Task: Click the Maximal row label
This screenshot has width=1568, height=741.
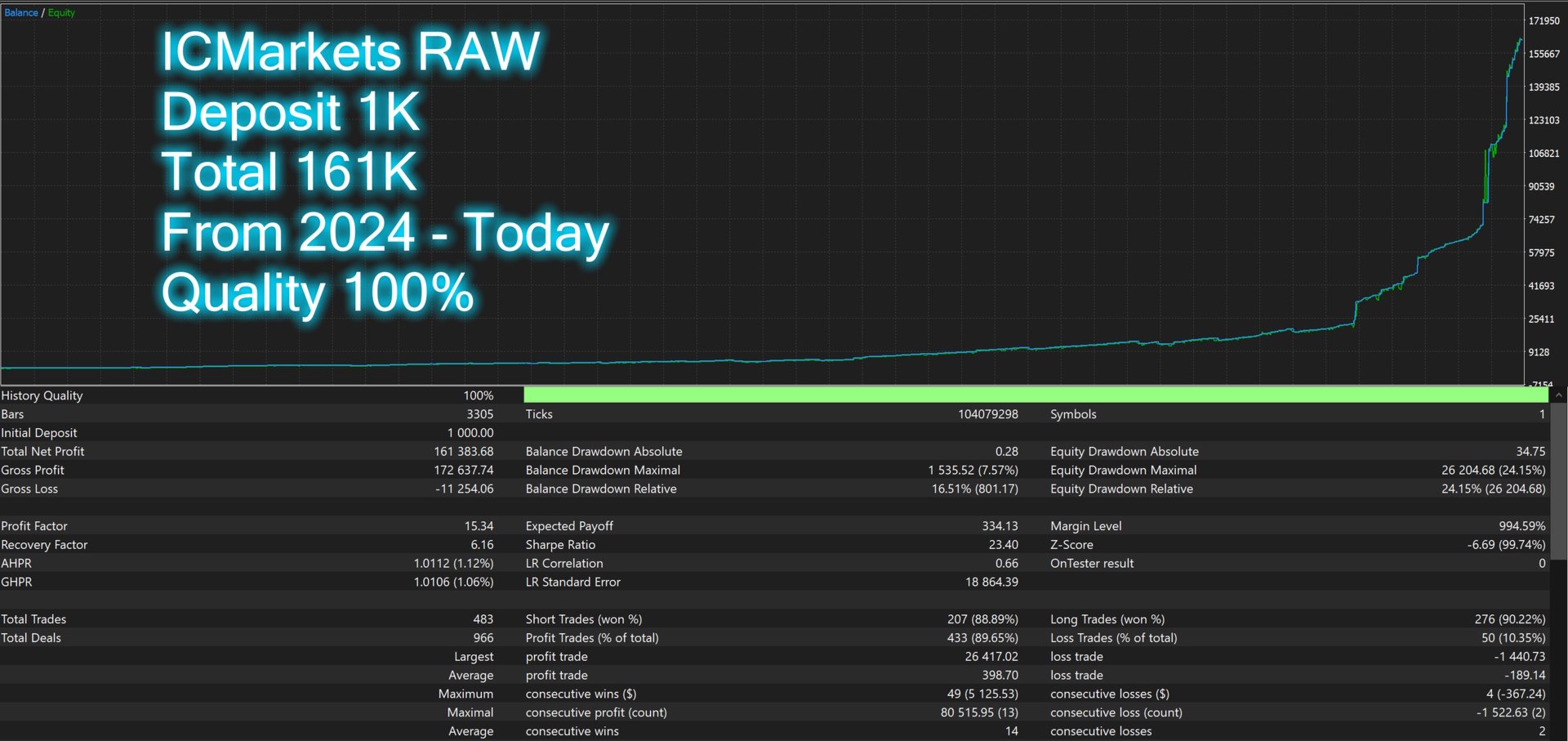Action: click(x=470, y=713)
